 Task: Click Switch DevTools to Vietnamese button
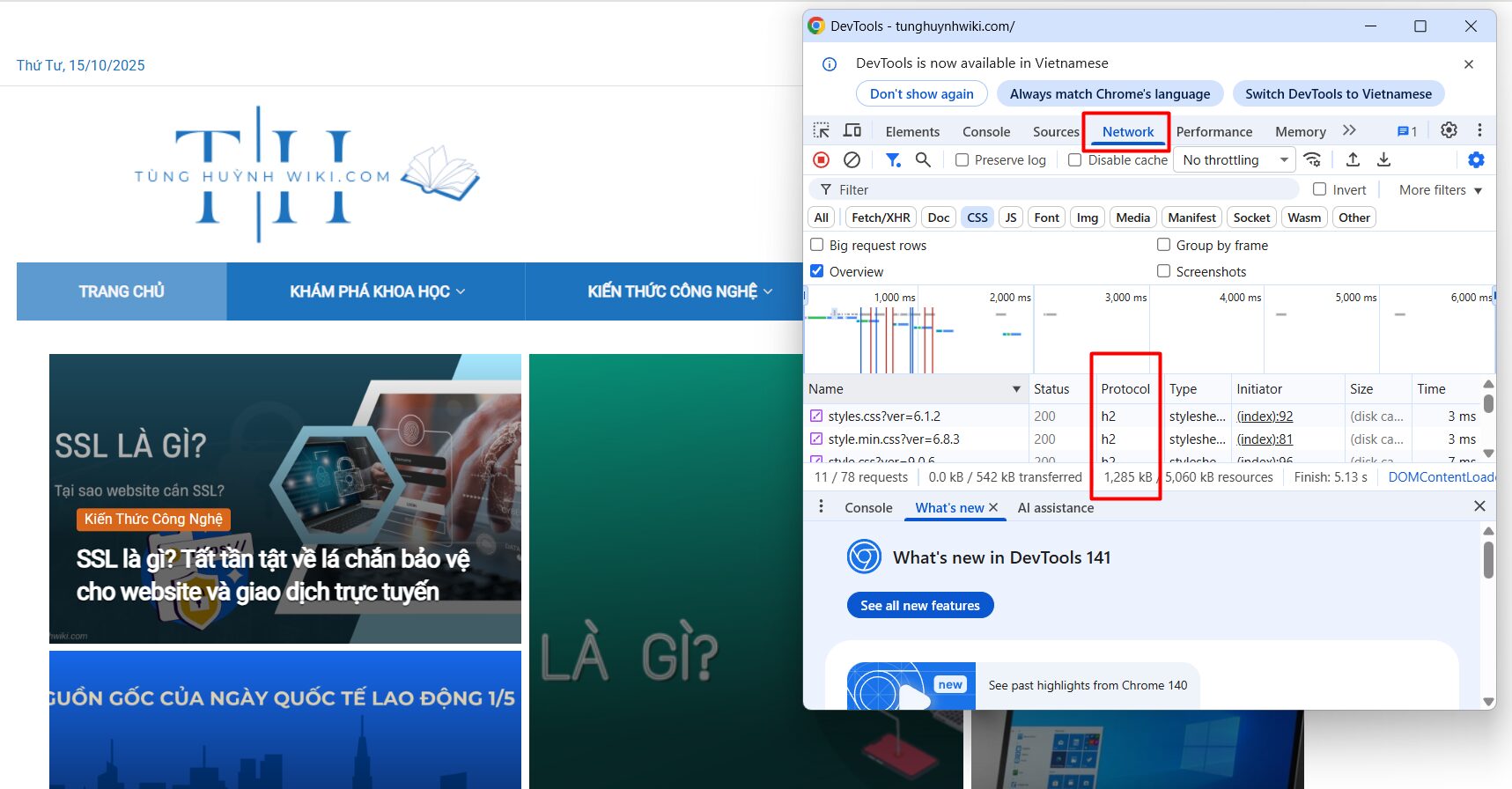1338,94
